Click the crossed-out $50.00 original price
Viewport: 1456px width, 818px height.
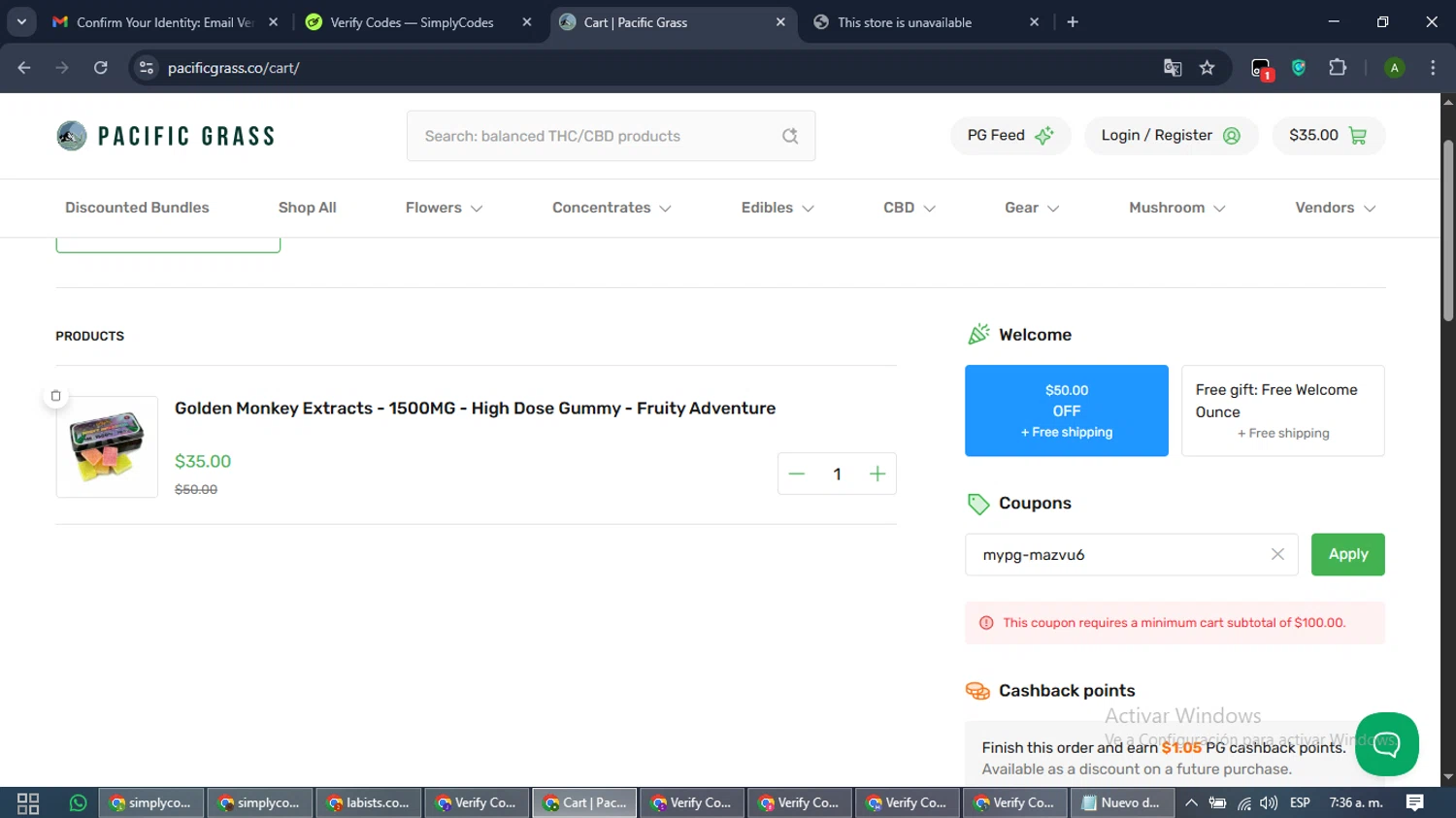(196, 490)
